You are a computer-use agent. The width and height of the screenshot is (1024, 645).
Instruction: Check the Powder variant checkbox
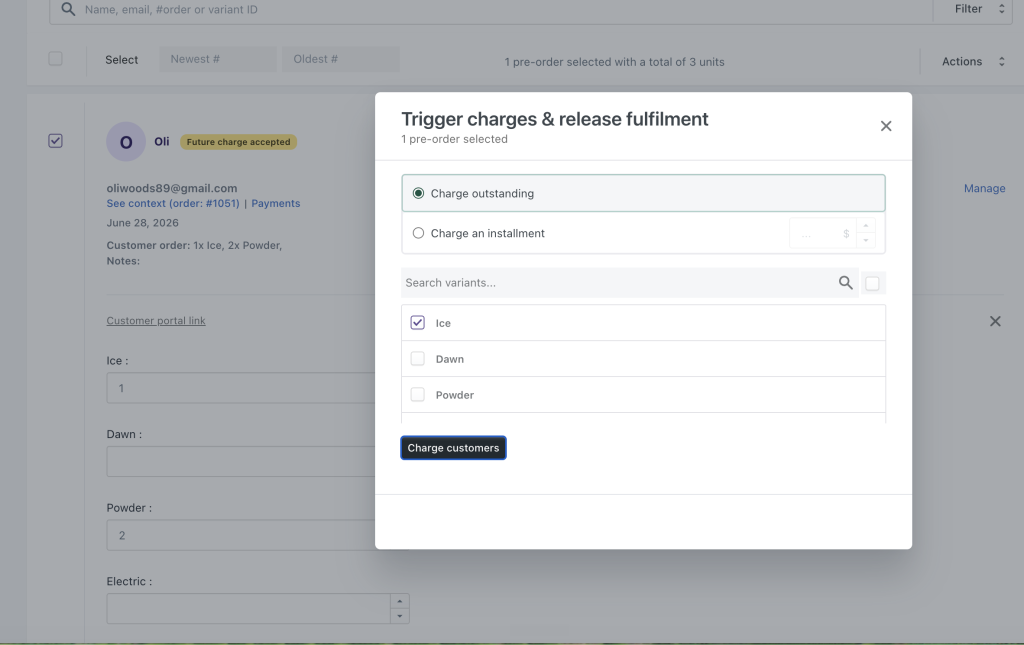417,394
